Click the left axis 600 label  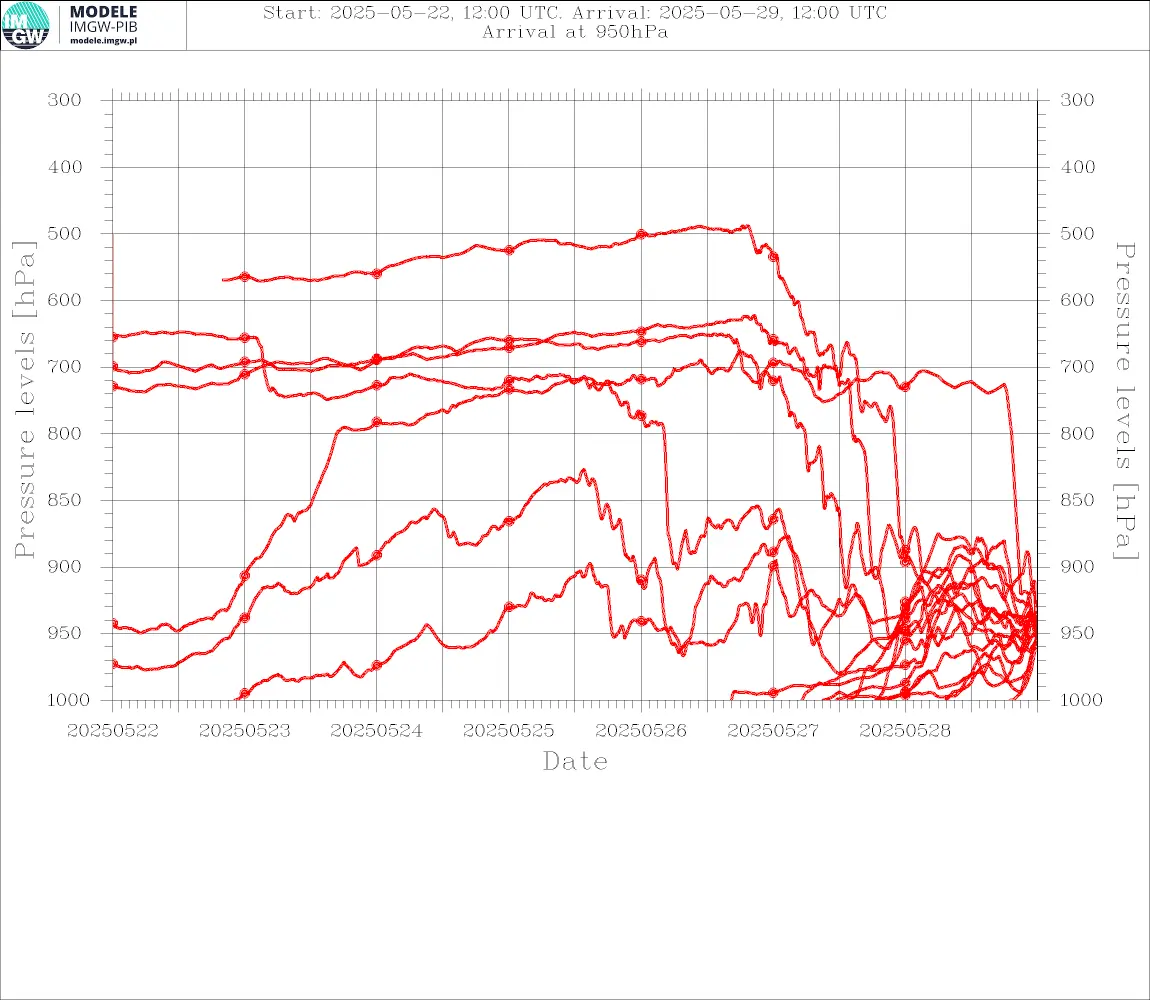[x=65, y=299]
